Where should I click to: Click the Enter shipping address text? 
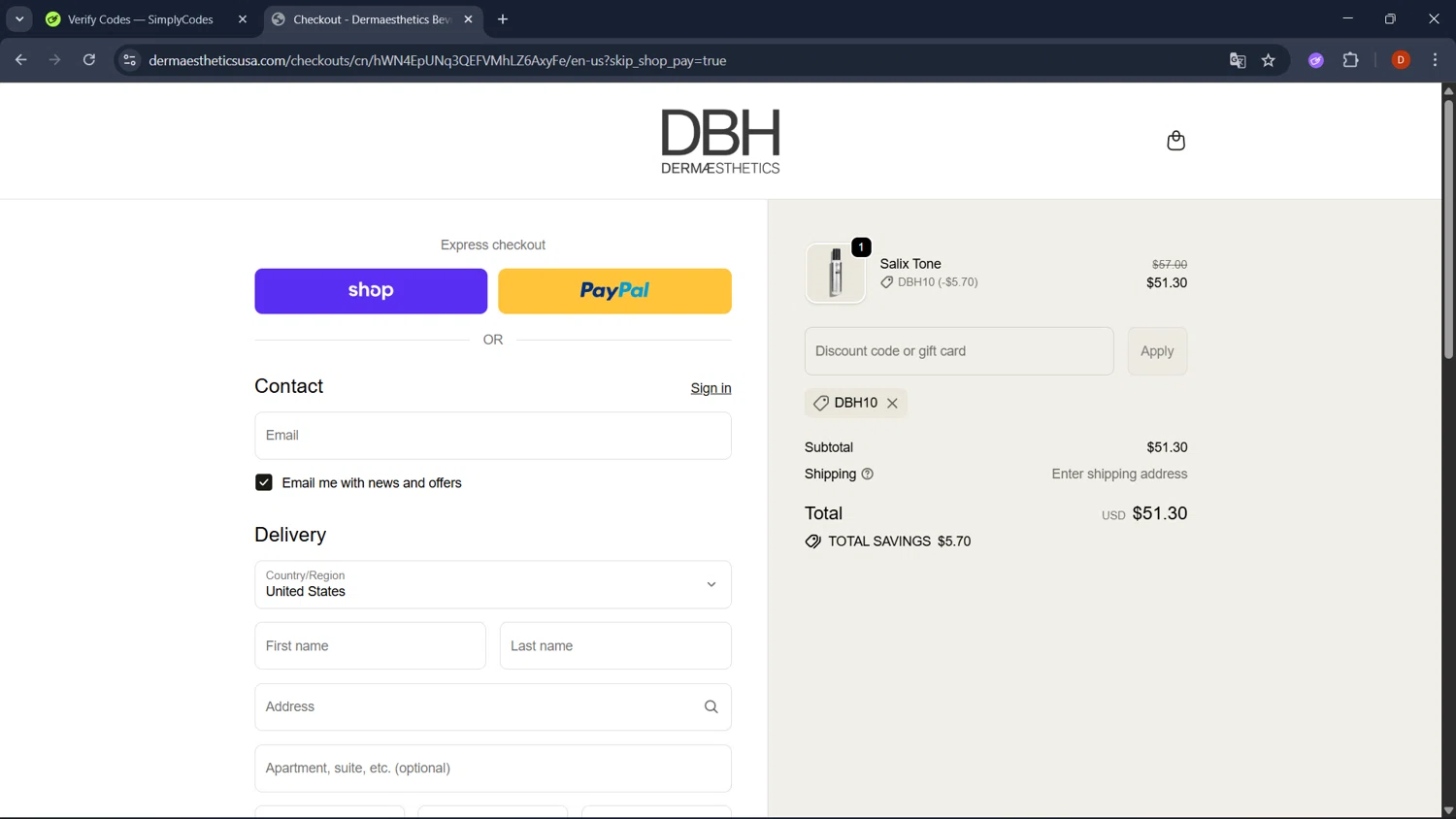click(x=1119, y=475)
